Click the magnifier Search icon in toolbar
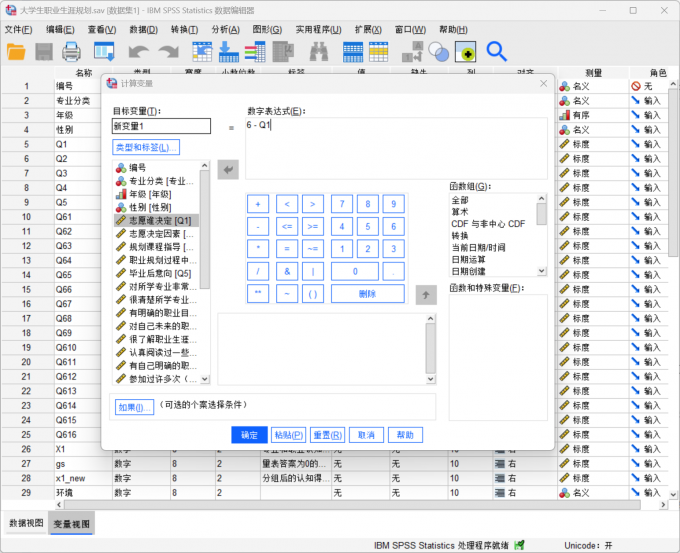 coord(496,52)
